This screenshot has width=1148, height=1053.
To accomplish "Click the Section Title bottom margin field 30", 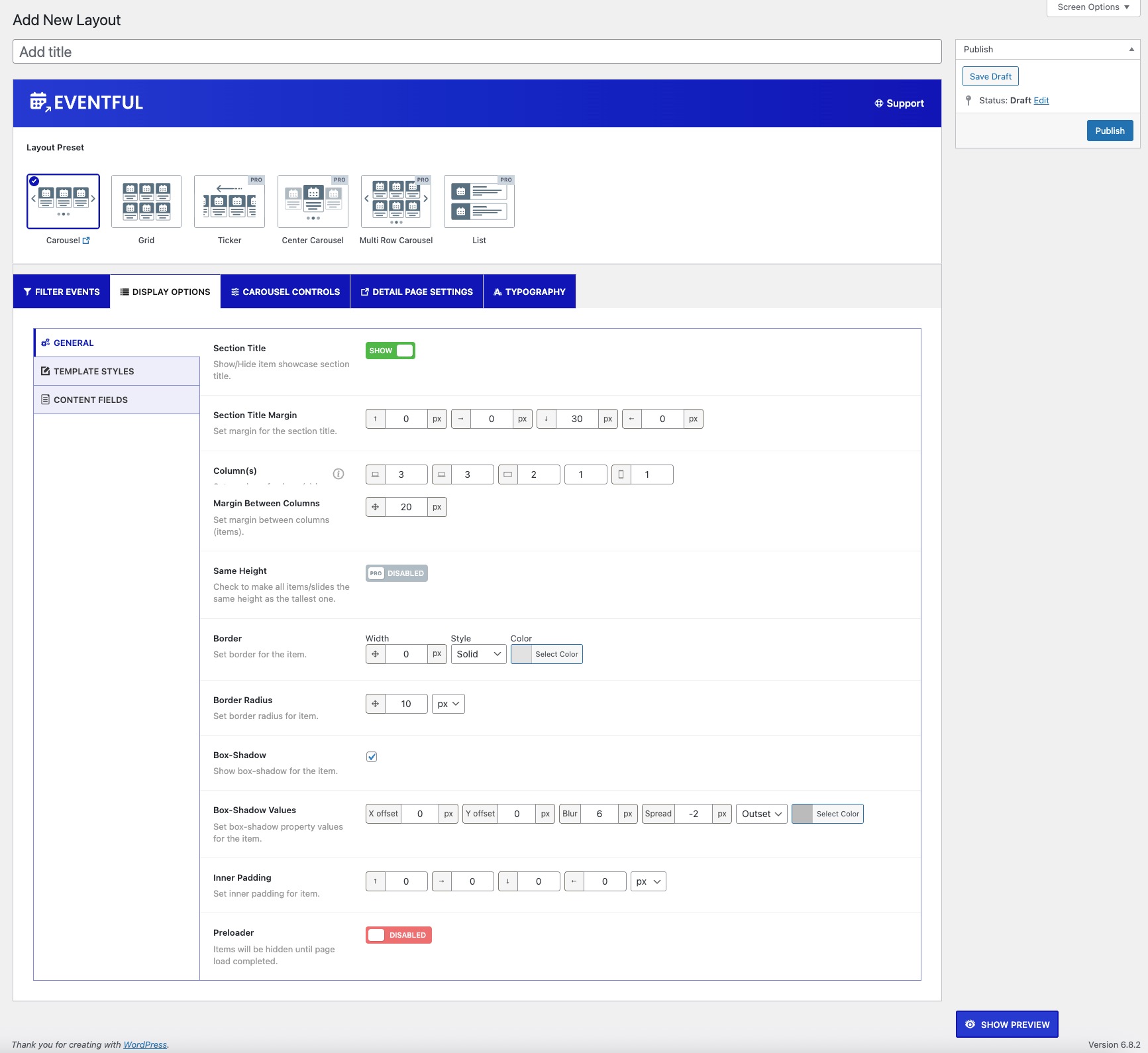I will [577, 419].
